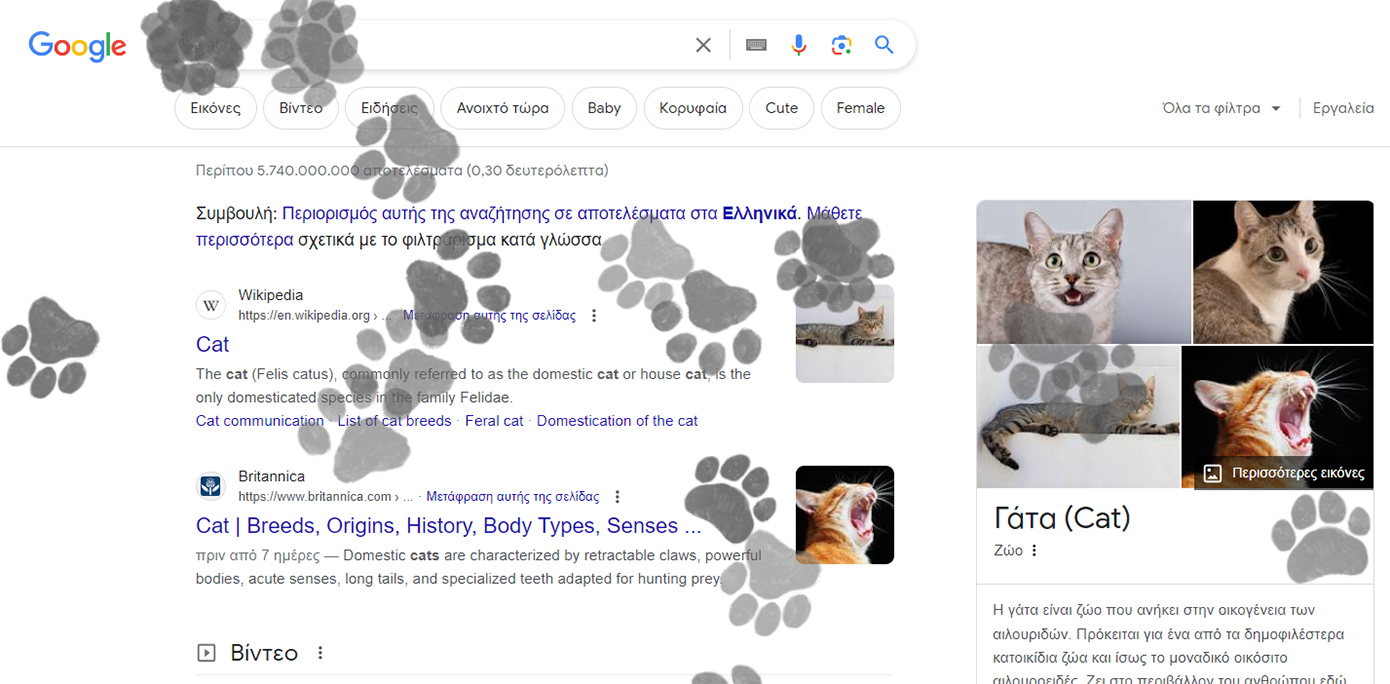Clear the search box with X icon
The image size is (1390, 684).
click(703, 45)
